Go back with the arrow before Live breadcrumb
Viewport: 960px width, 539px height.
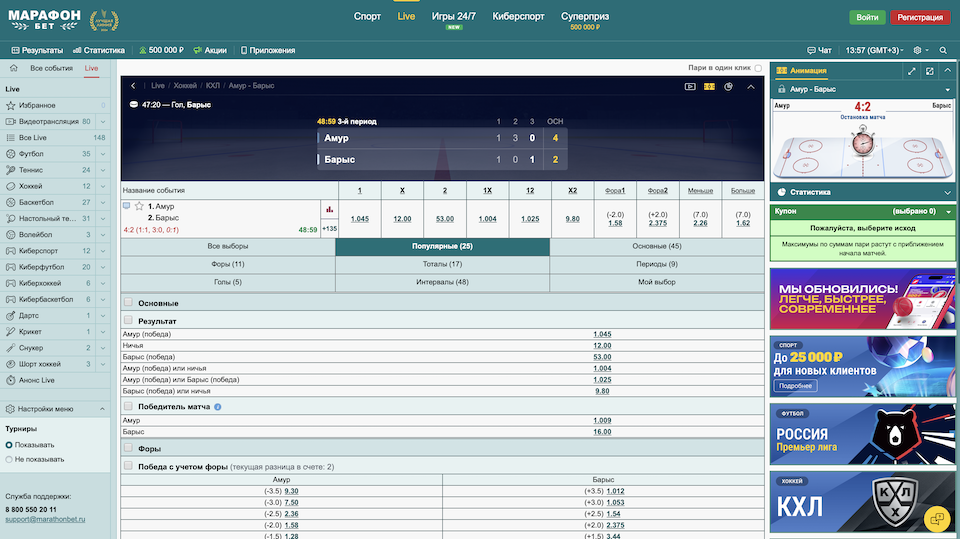pyautogui.click(x=133, y=86)
